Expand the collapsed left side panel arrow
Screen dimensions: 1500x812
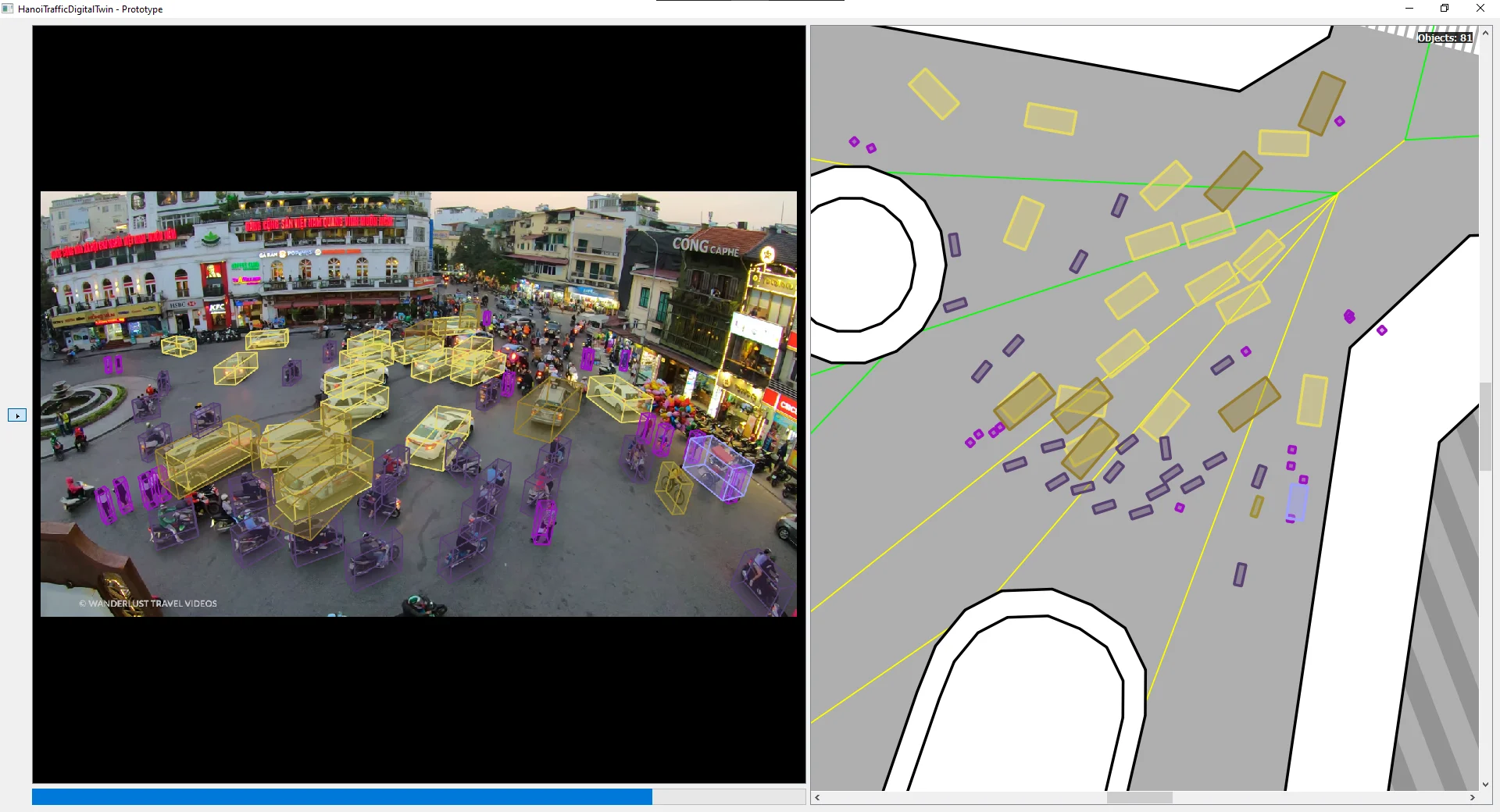(x=17, y=415)
